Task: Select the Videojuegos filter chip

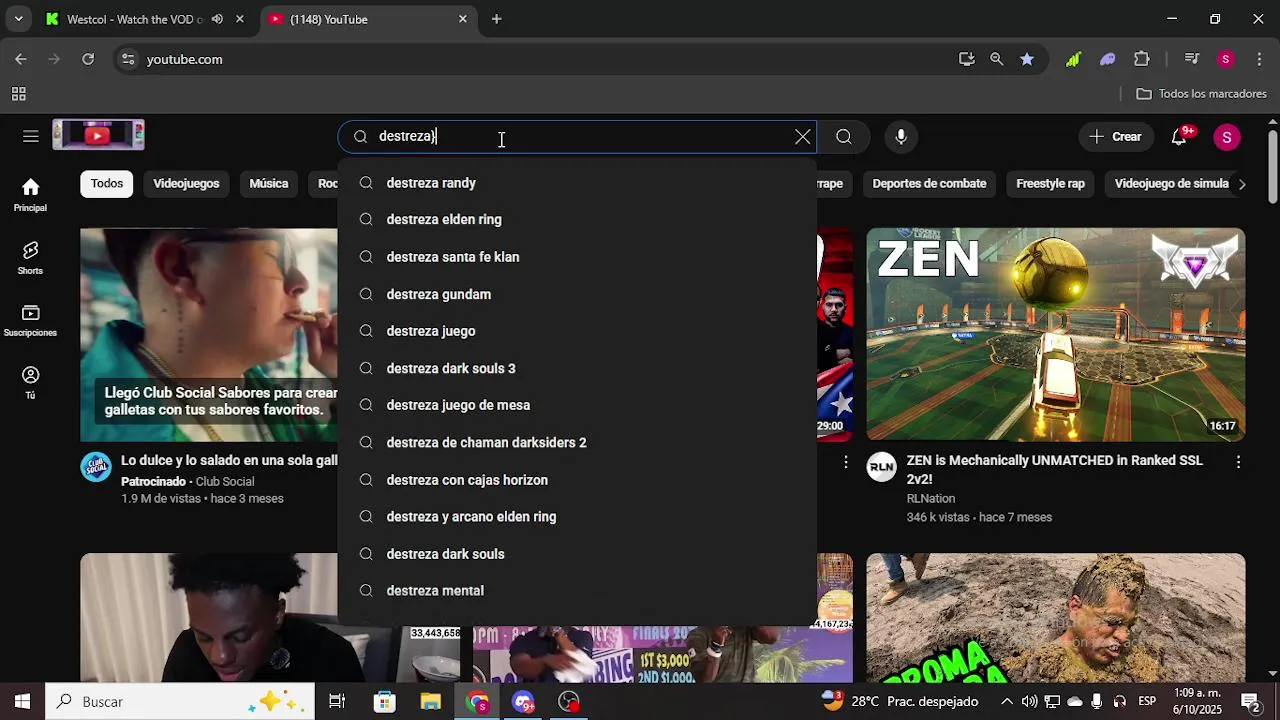Action: (x=186, y=184)
